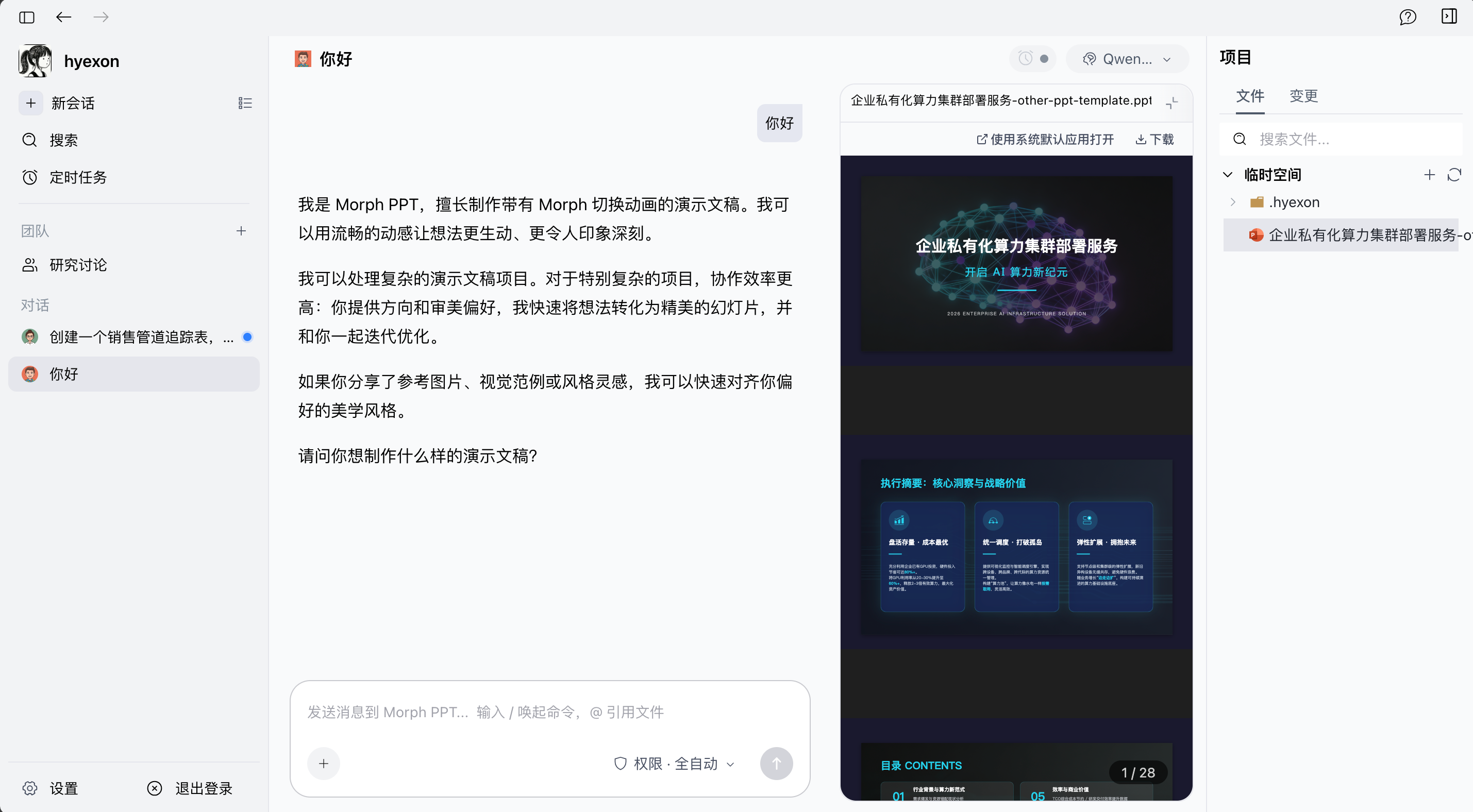This screenshot has width=1473, height=812.
Task: Click the PPT filename title in preview header
Action: tap(1001, 100)
